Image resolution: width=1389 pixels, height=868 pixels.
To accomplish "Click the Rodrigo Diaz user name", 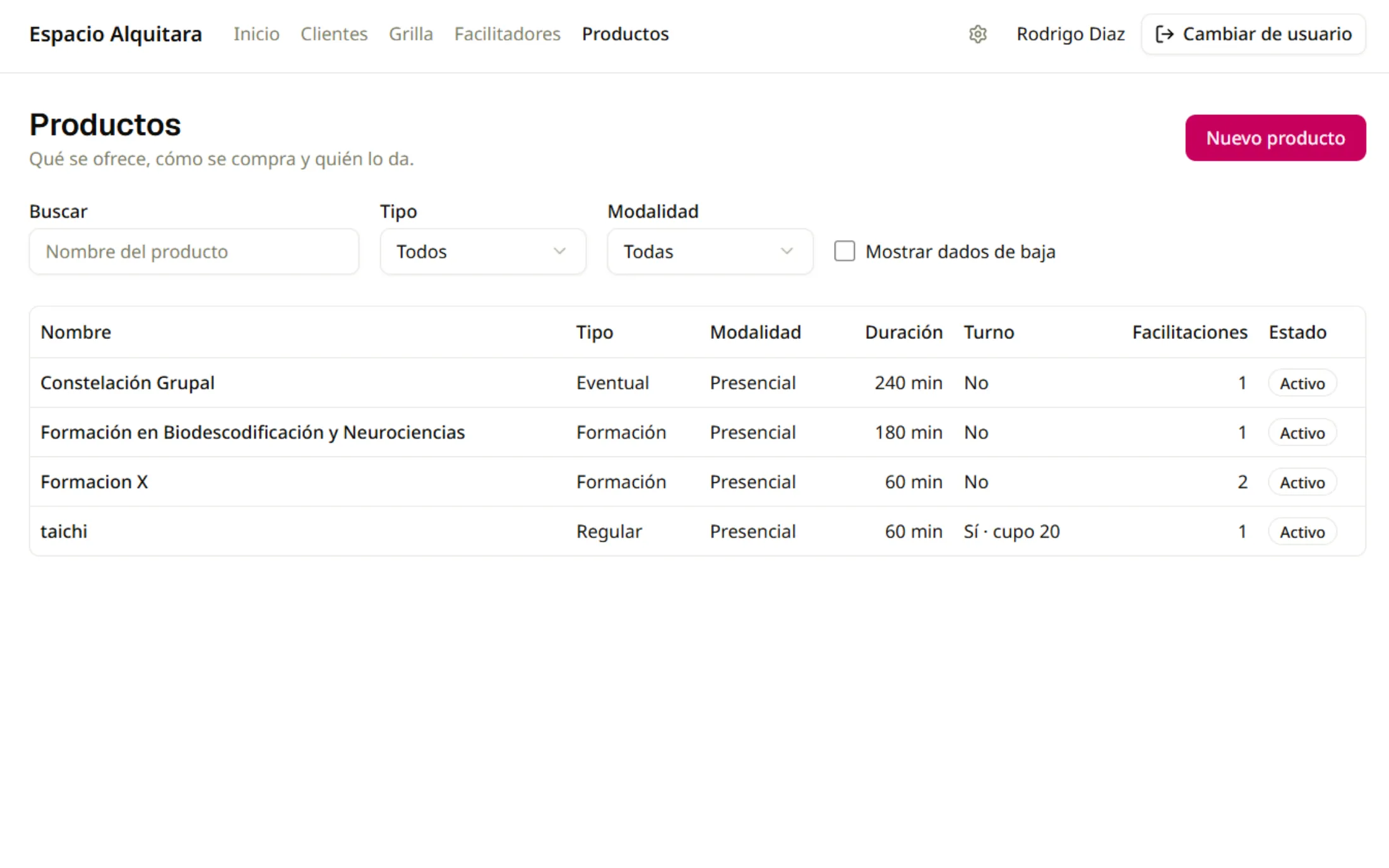I will 1070,34.
